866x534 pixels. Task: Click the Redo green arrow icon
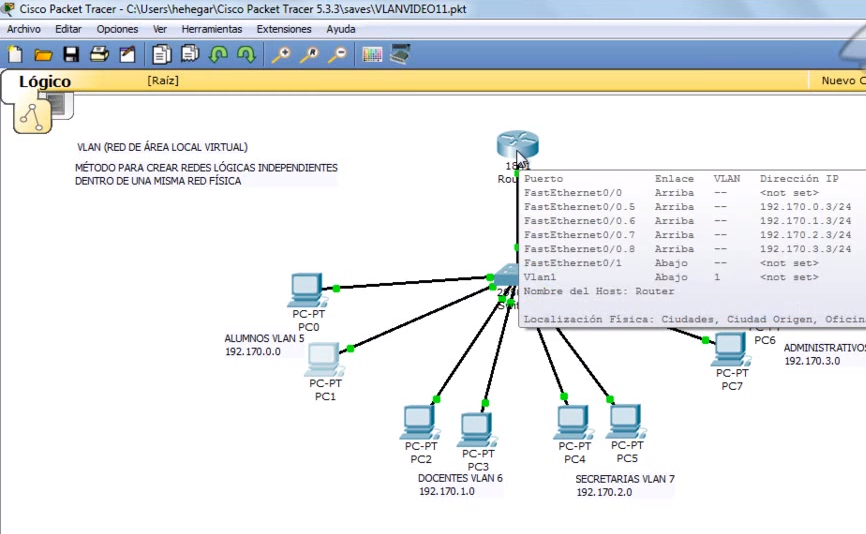(x=246, y=54)
